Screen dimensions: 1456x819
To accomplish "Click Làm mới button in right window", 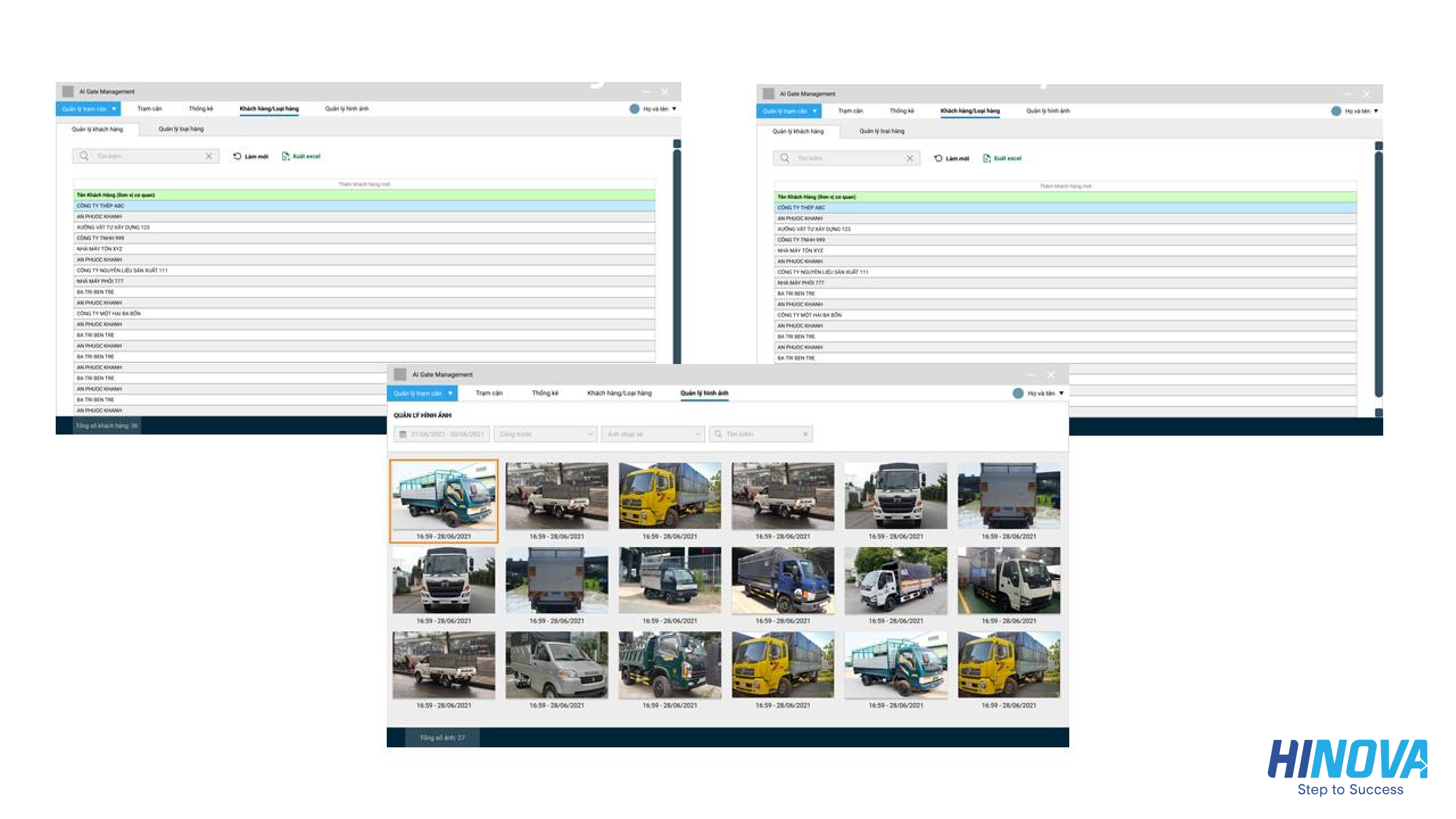I will point(952,159).
